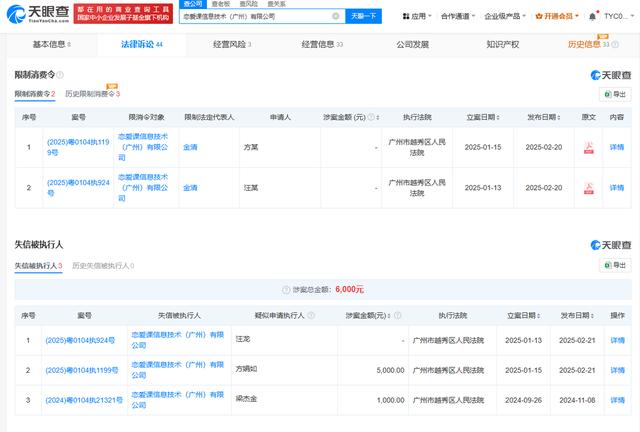Viewport: 640px width, 432px height.
Task: Open case (2024)粤0104执21321号 link
Action: click(x=84, y=400)
